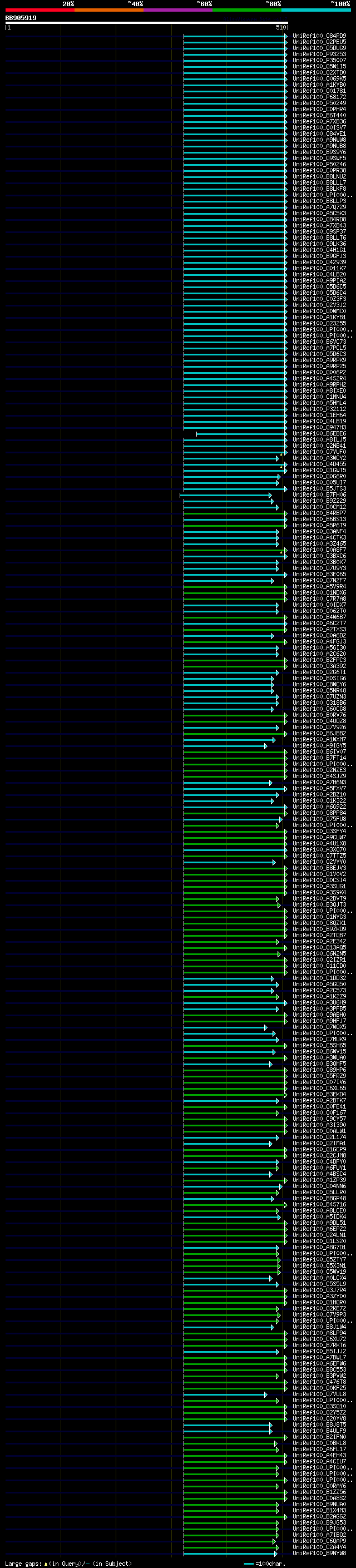The width and height of the screenshot is (356, 1568).
Task: Click the UniRef100_Q7WQX5 label
Action: pyautogui.click(x=319, y=1027)
